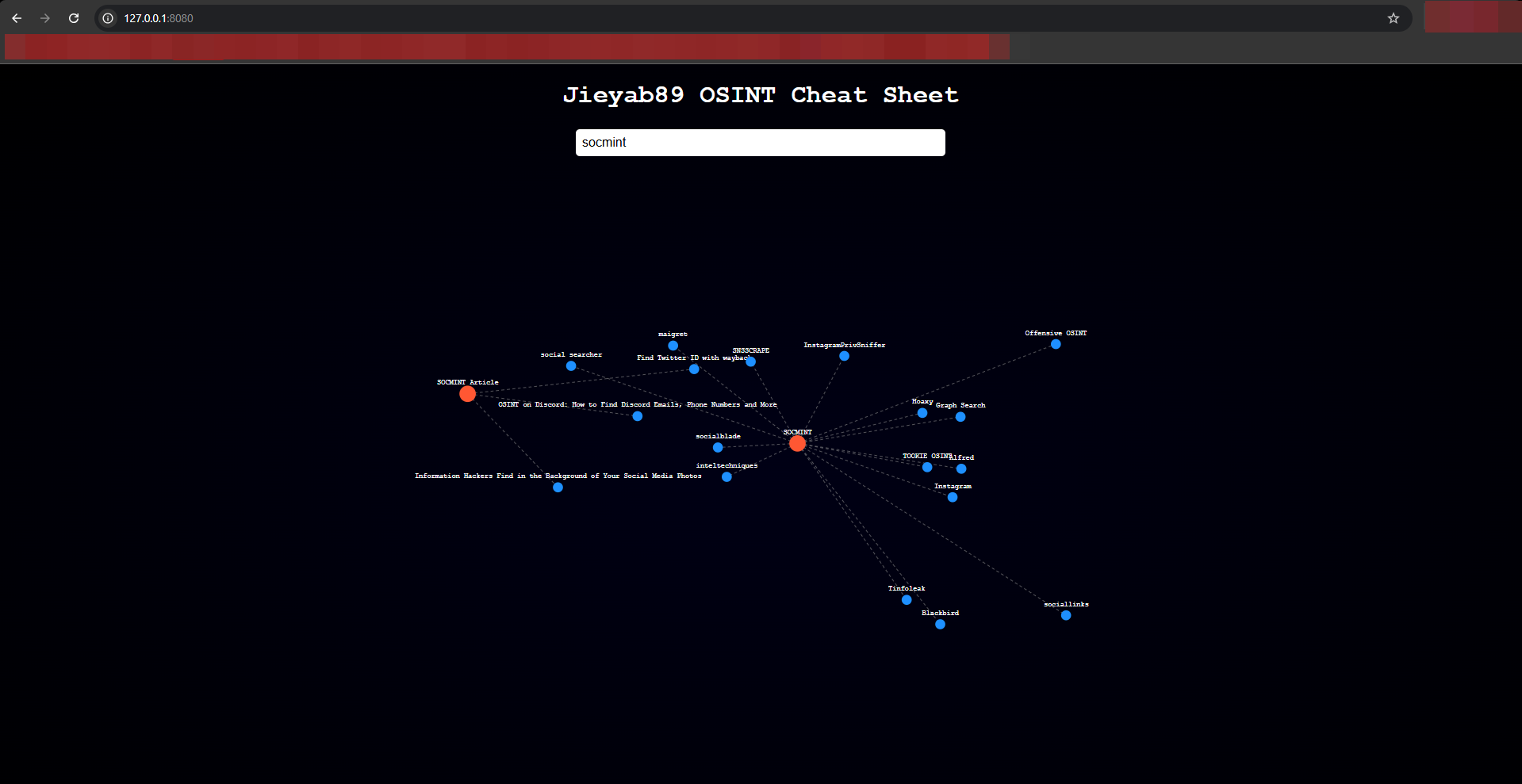Click the social searcher node dot

tap(571, 366)
